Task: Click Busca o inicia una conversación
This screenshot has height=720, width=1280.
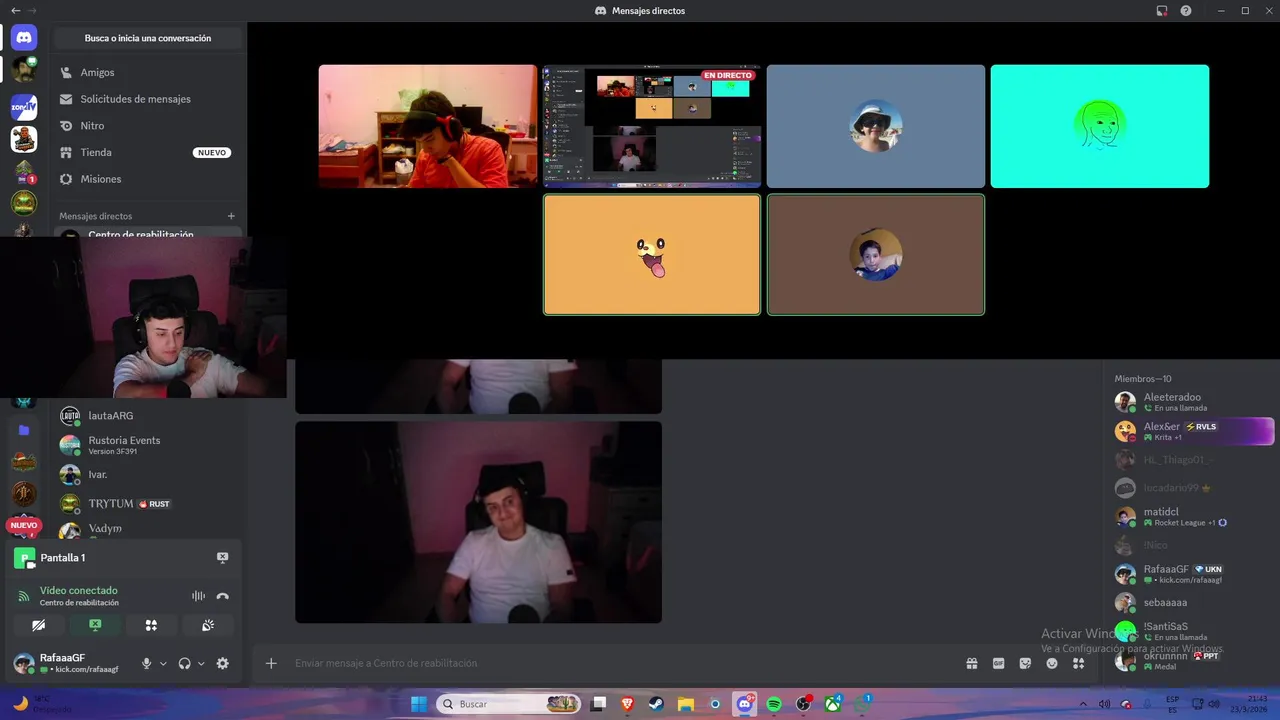Action: click(x=148, y=38)
